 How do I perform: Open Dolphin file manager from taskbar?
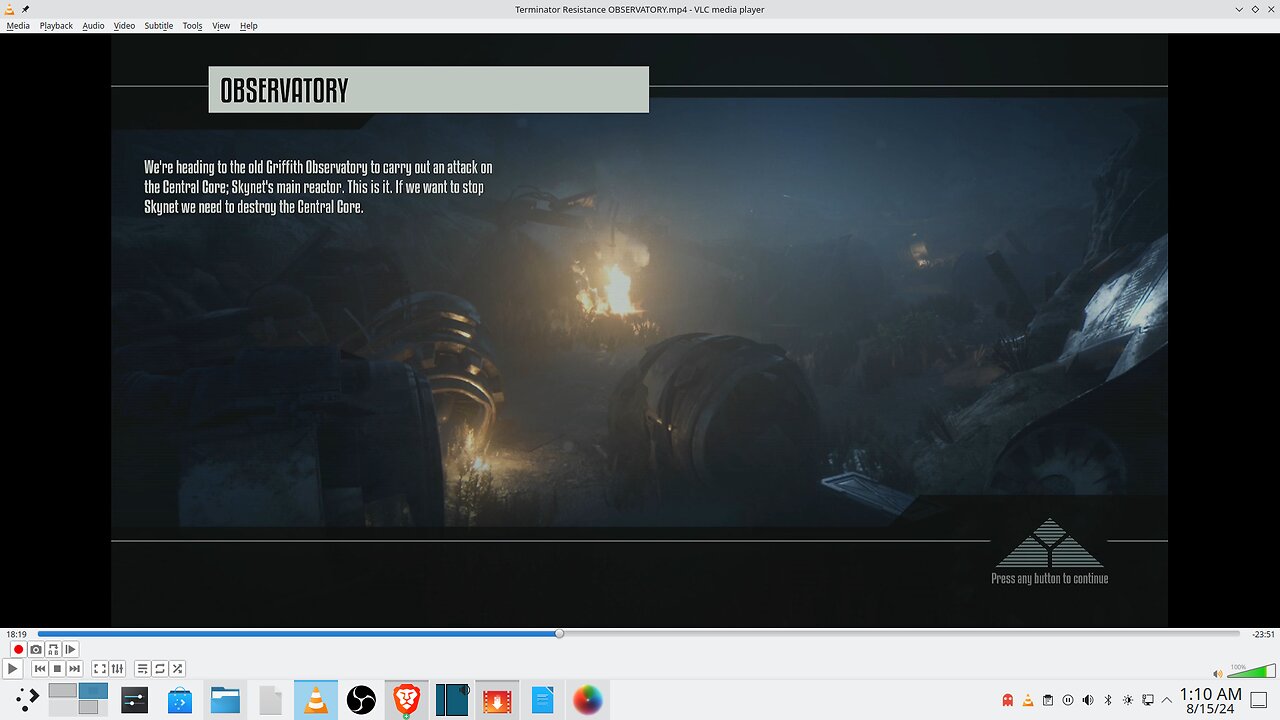point(225,699)
